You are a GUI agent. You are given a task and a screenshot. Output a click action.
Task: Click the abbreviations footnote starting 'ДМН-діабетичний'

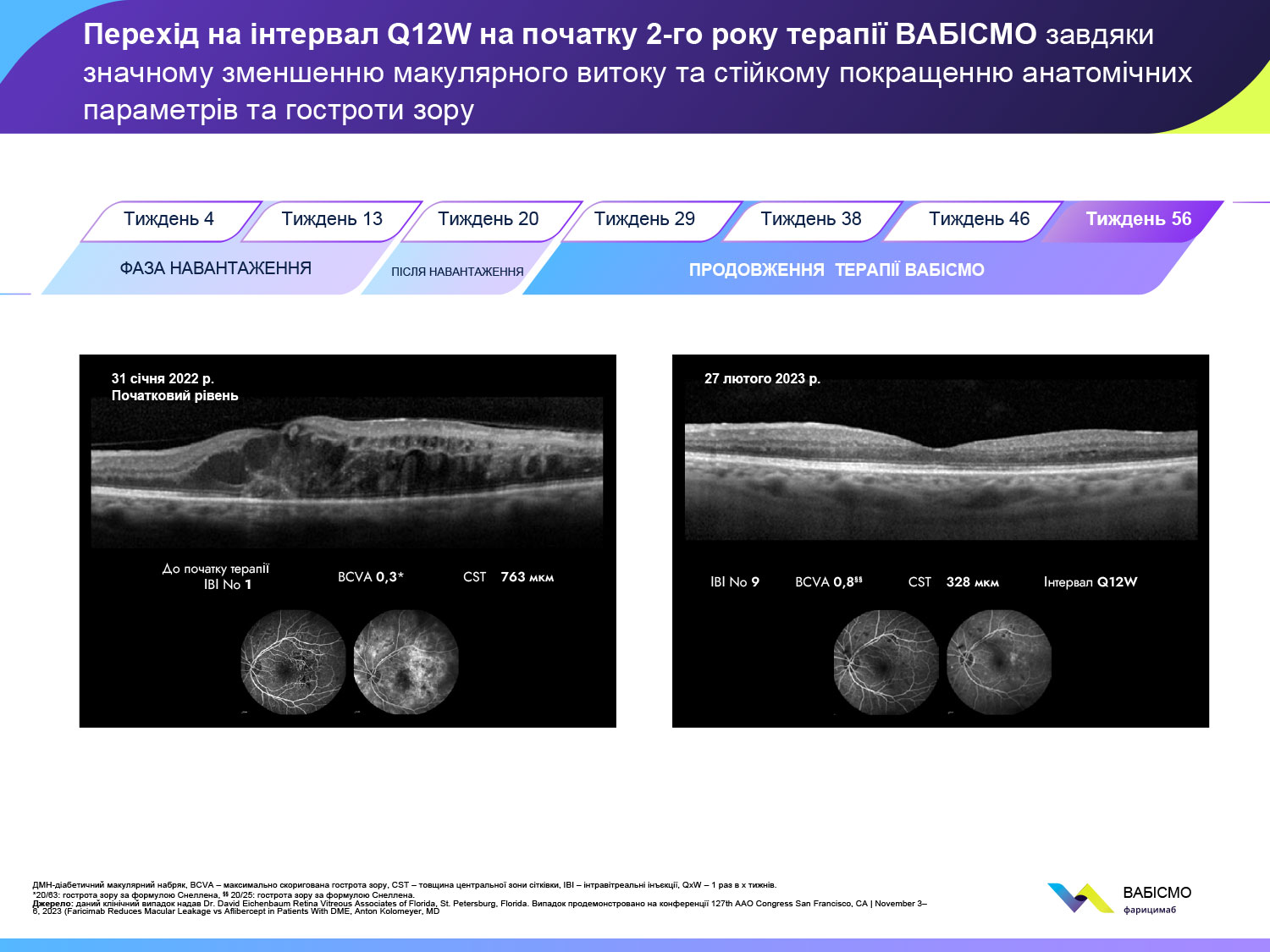tap(404, 885)
